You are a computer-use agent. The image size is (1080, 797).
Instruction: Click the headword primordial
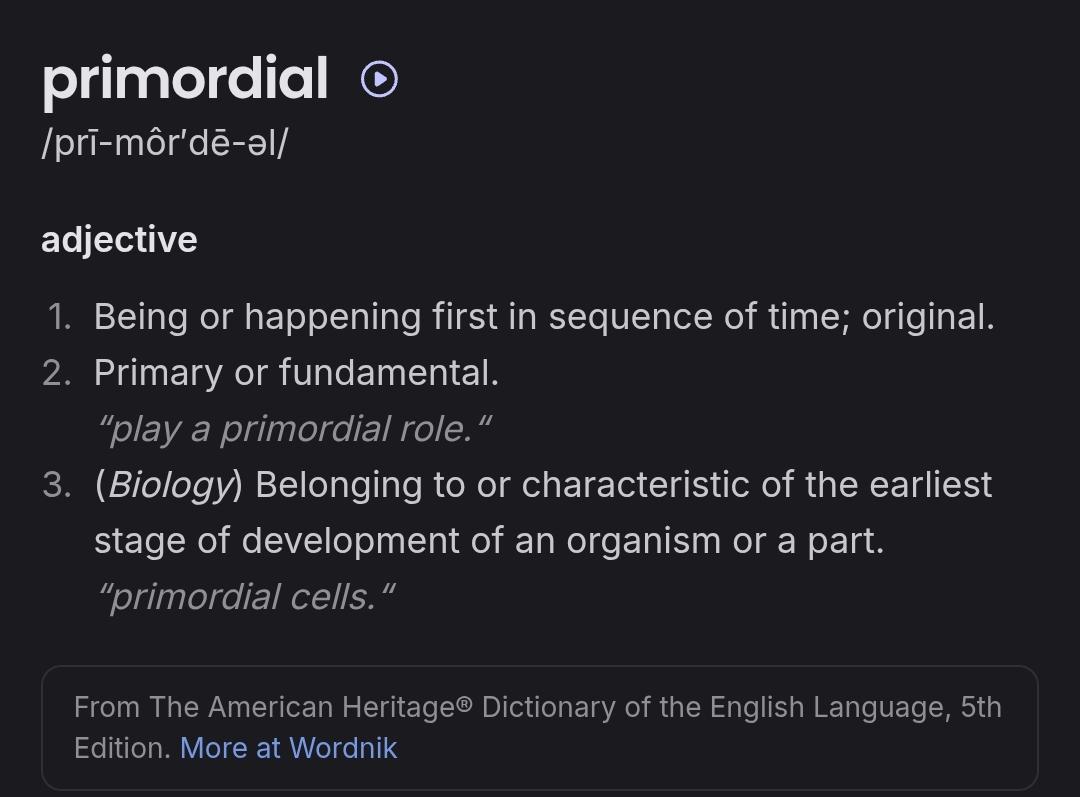[185, 80]
